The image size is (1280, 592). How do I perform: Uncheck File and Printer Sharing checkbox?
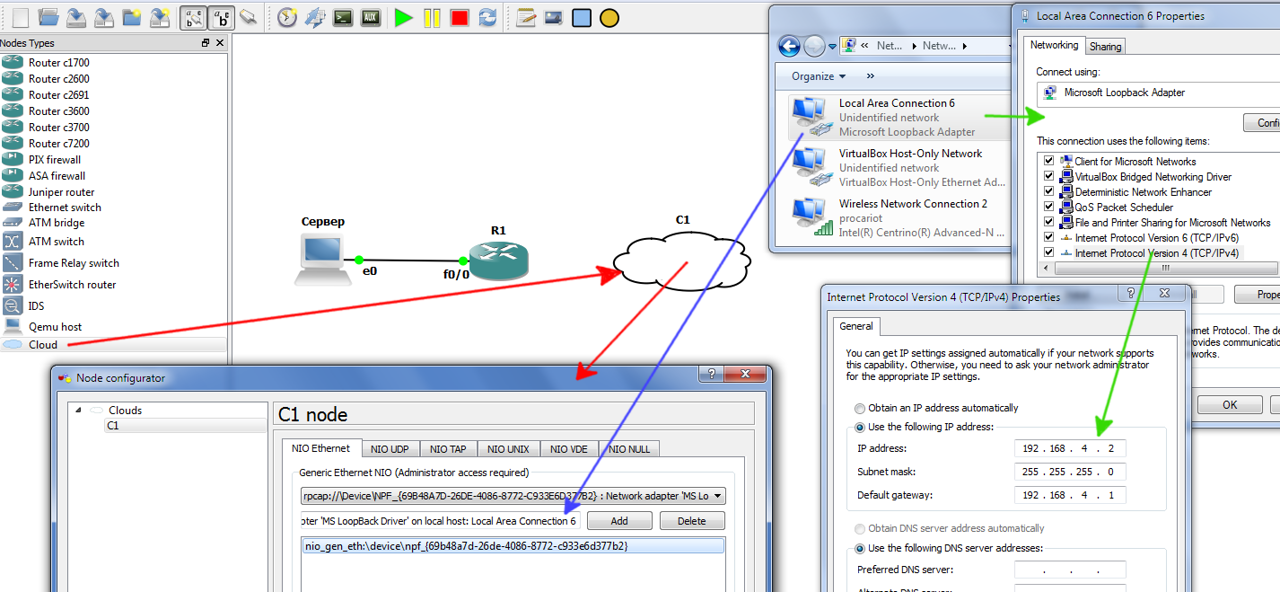click(x=1049, y=222)
